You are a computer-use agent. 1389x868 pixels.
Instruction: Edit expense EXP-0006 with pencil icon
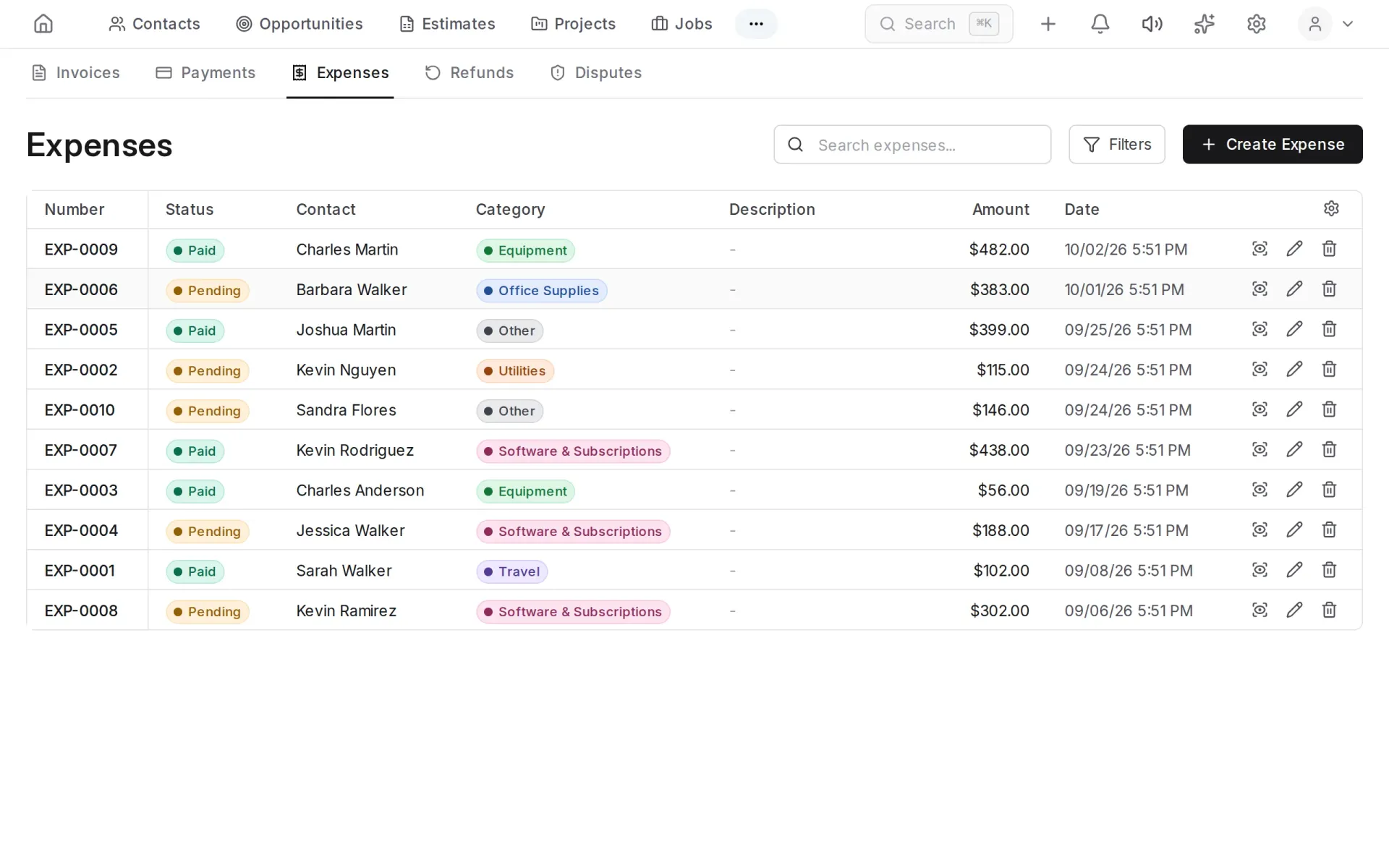(x=1294, y=289)
